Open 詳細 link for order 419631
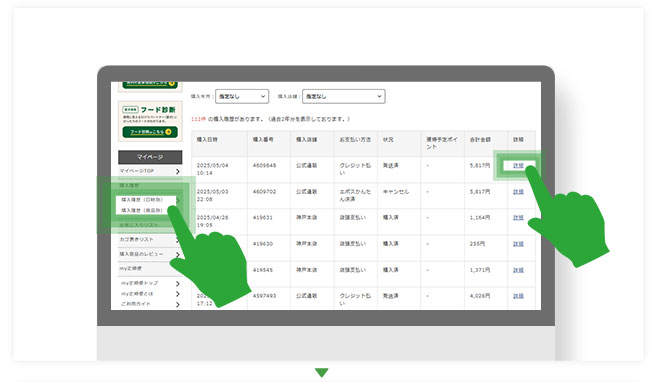The height and width of the screenshot is (382, 656). (x=518, y=218)
